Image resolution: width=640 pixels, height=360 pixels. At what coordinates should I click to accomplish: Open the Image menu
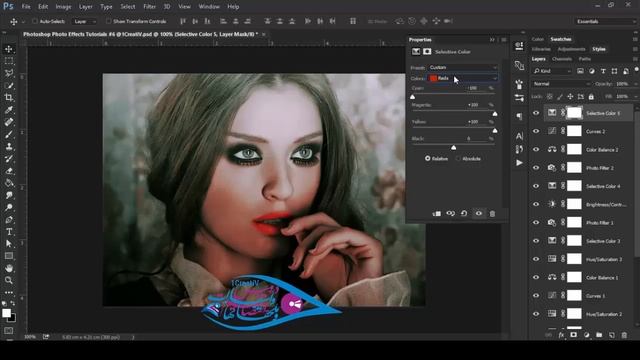coord(63,7)
